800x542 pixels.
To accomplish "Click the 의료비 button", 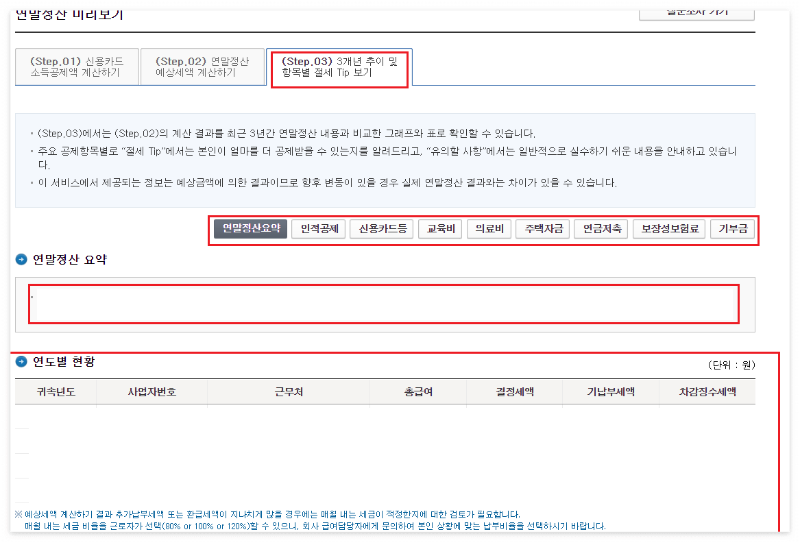I will (x=489, y=229).
